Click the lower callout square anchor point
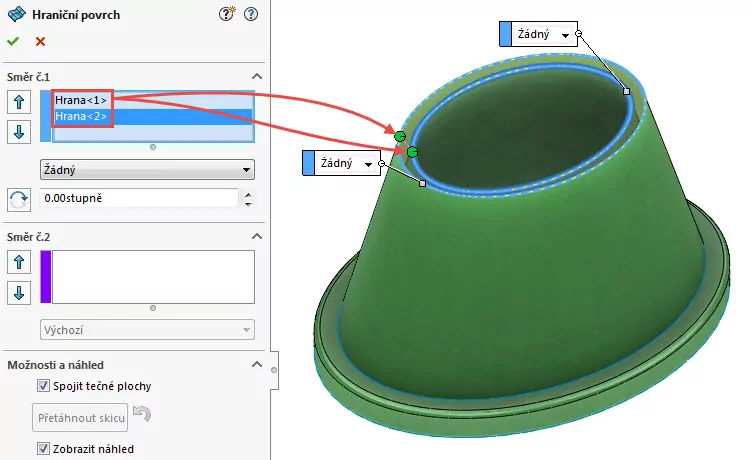Viewport: 750px width, 460px height. pyautogui.click(x=422, y=183)
